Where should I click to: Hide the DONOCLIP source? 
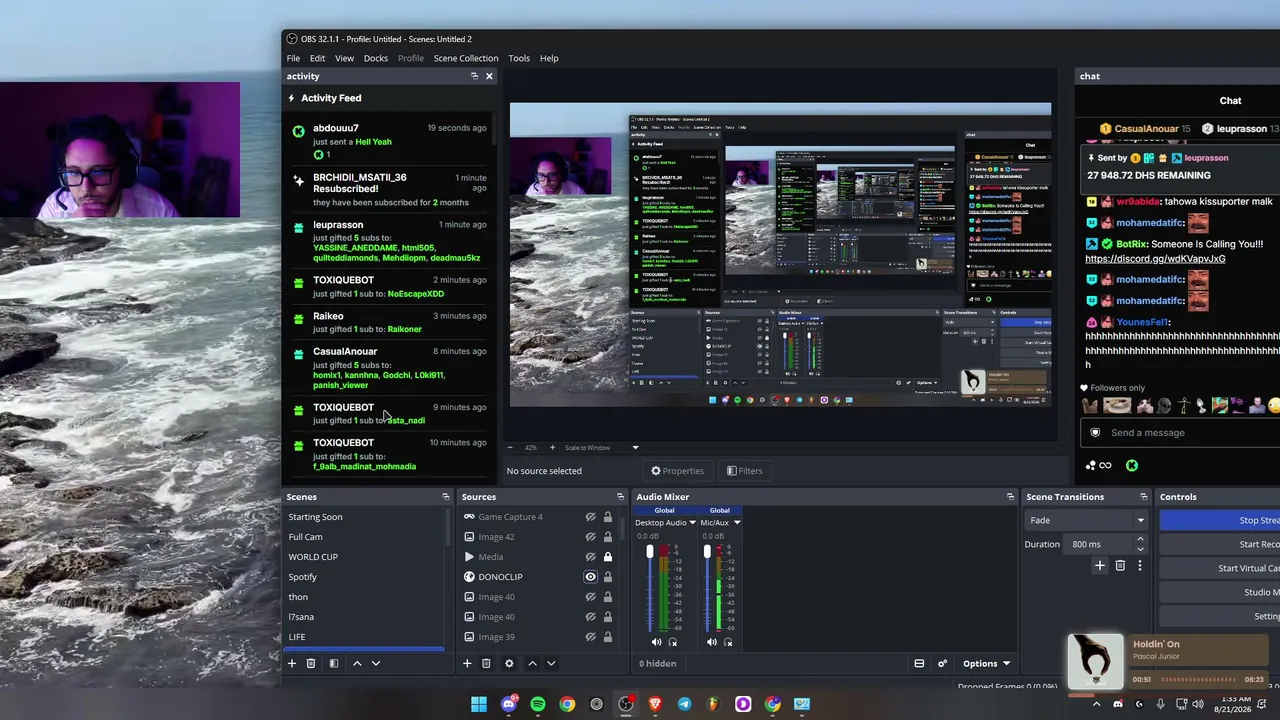point(590,577)
